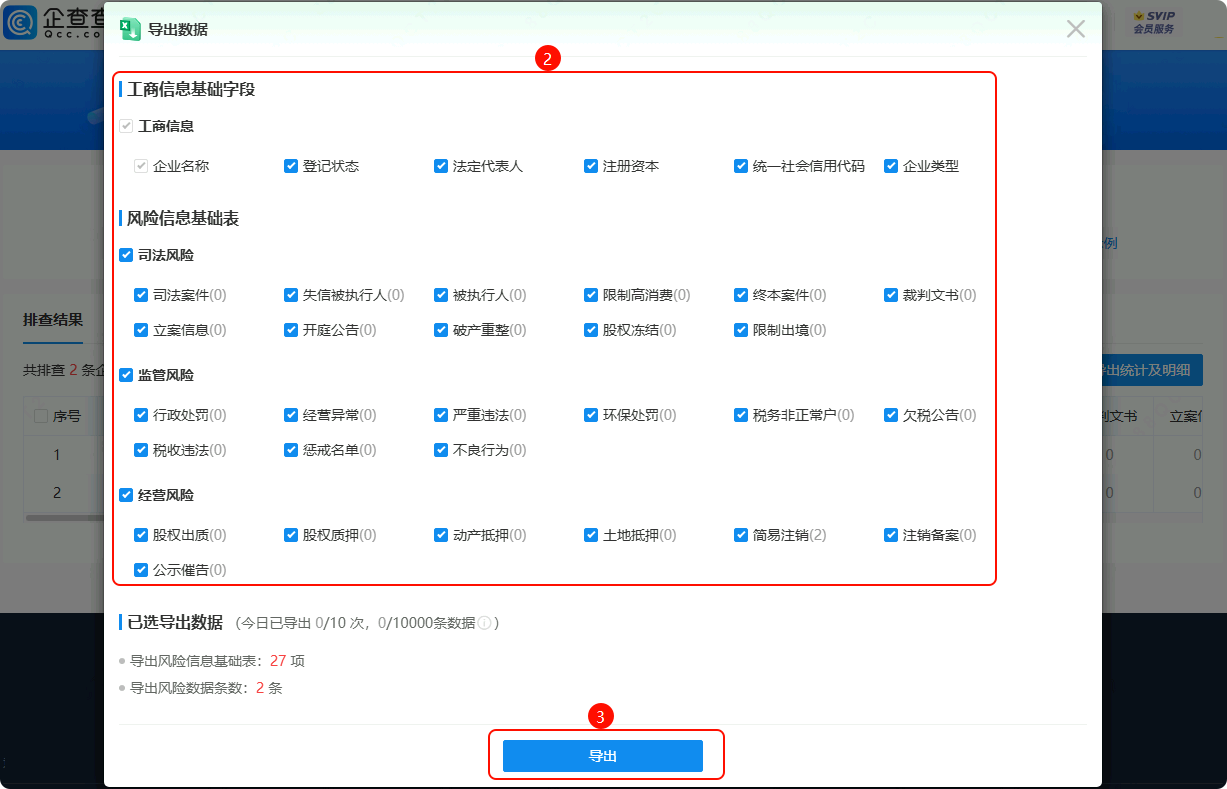Uncheck the 欠税公告 checkbox
Screen dimensions: 1227x789
[x=891, y=415]
